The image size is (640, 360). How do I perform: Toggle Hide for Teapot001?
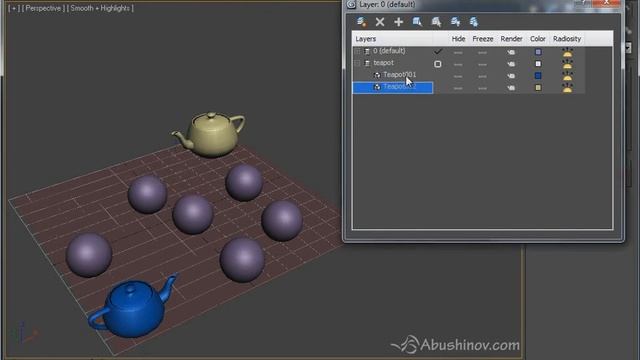pos(458,76)
